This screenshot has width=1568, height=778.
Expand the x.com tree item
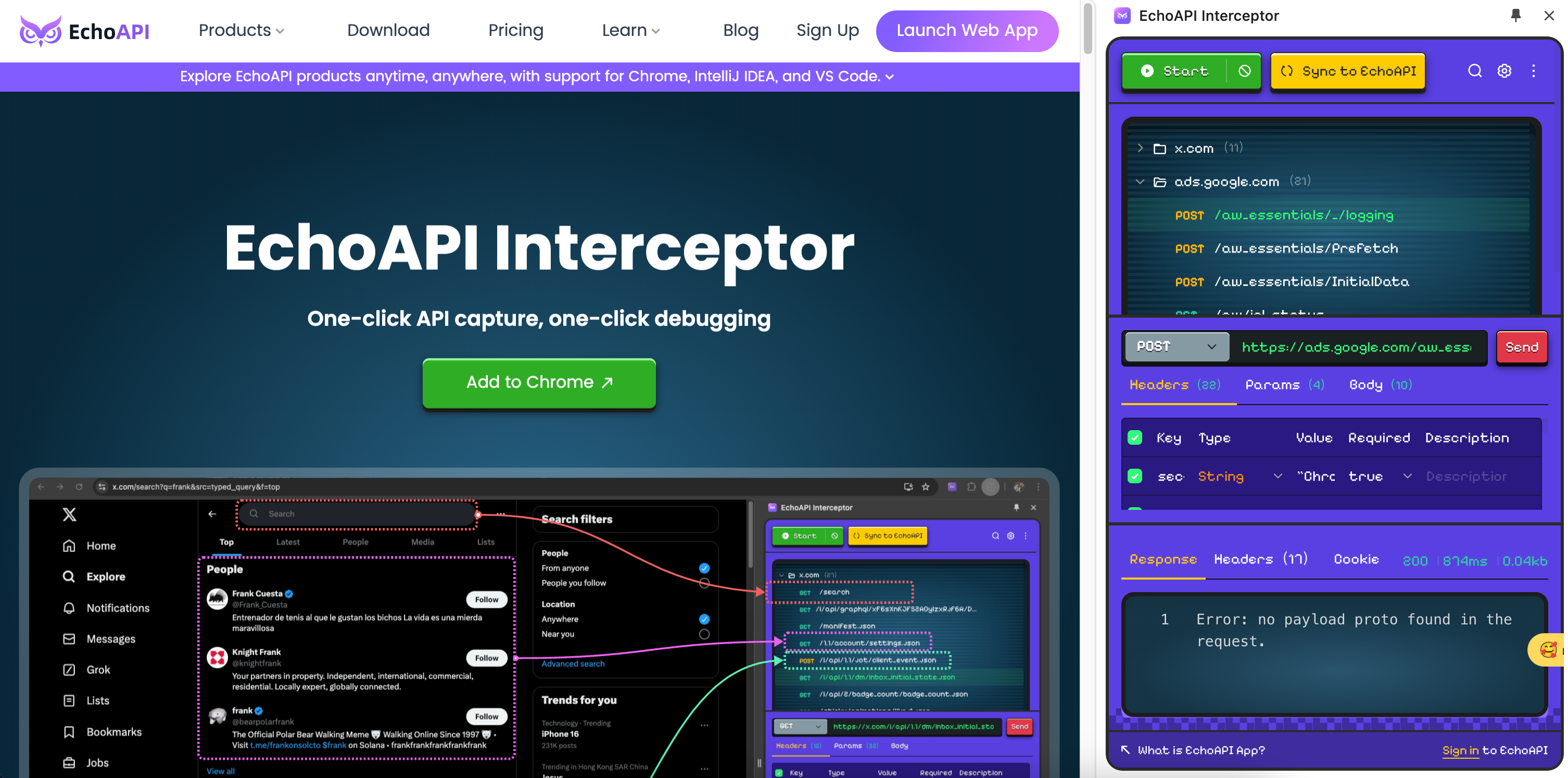[x=1141, y=147]
